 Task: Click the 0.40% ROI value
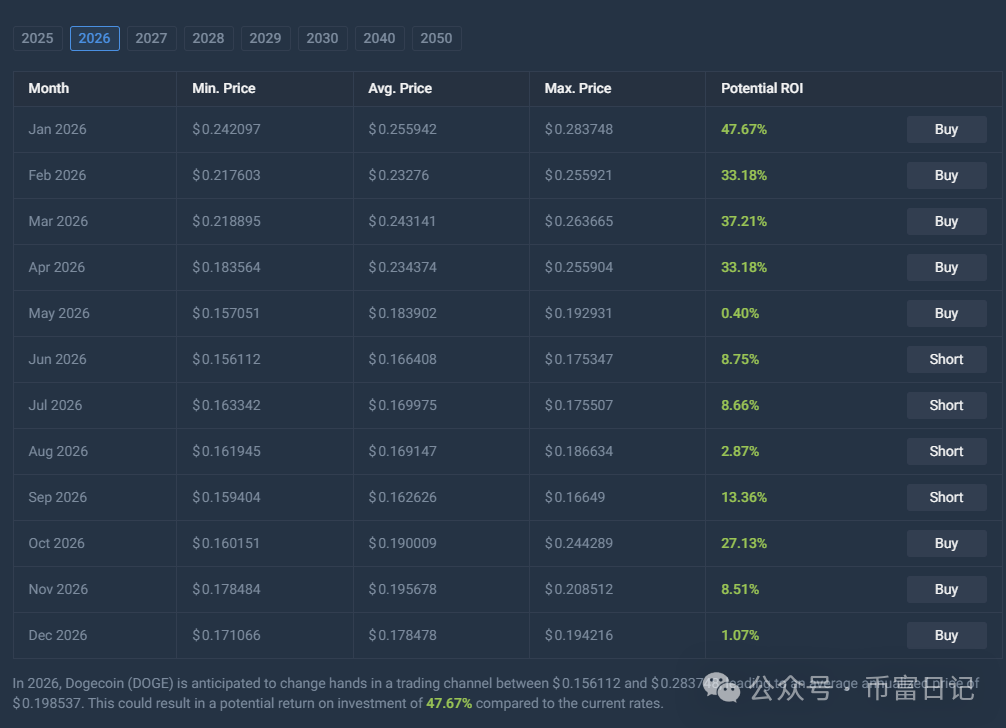tap(740, 314)
